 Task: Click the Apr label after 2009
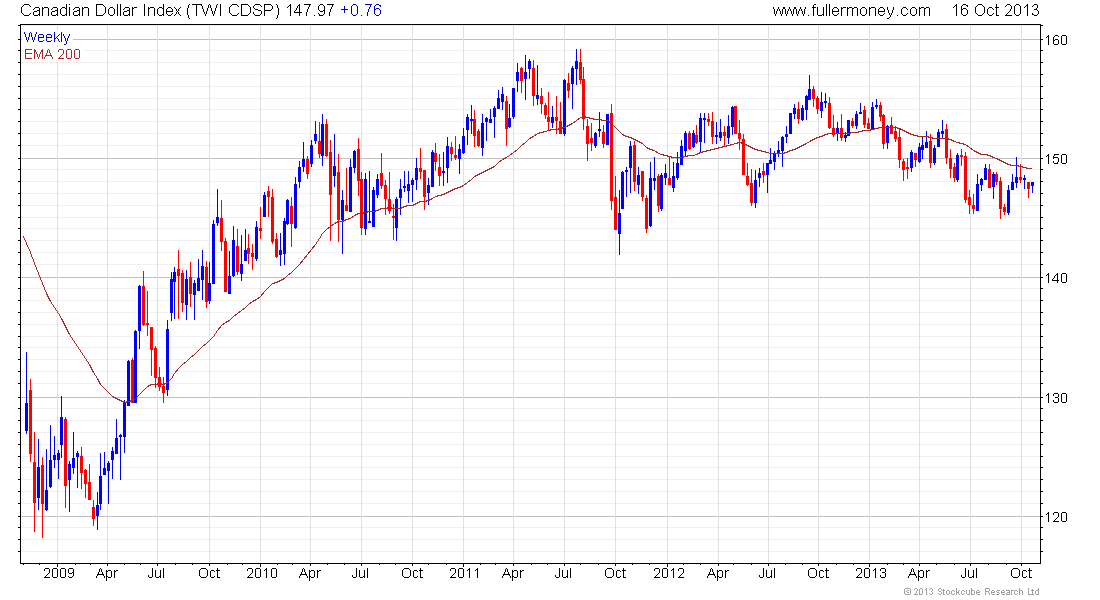click(x=107, y=573)
